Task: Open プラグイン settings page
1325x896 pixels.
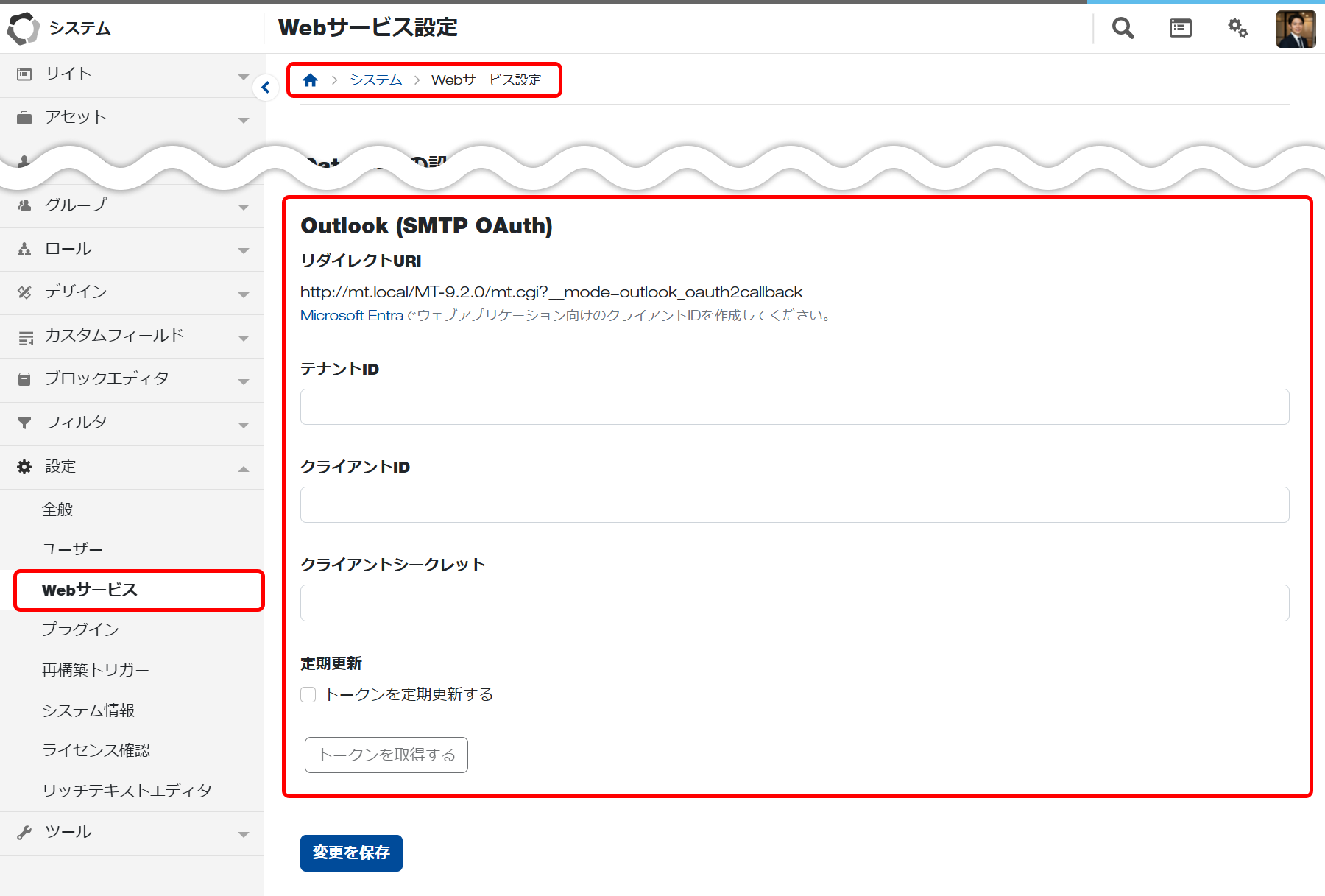Action: point(80,629)
